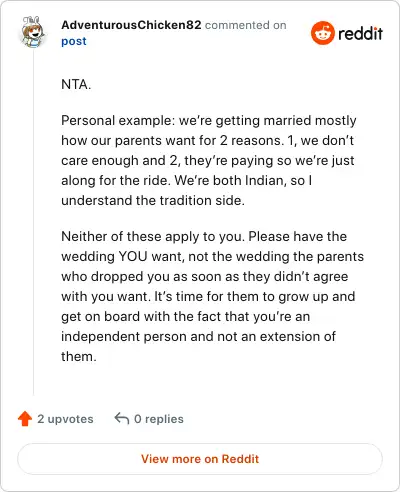Click the "commented on" gray text
400x492 pixels.
coord(246,25)
